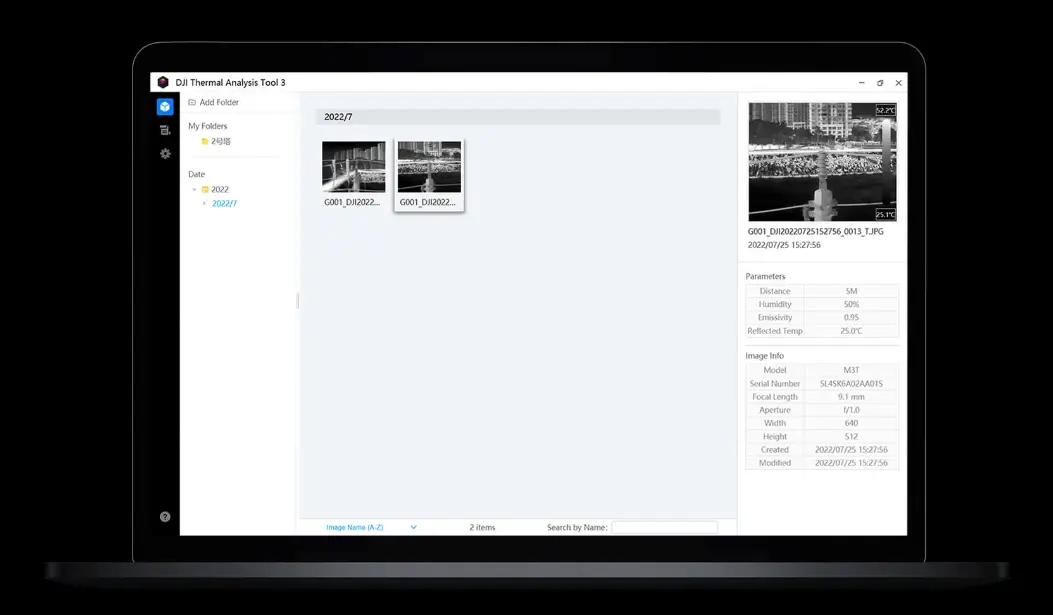1053x615 pixels.
Task: Select the first thermal image thumbnail
Action: click(x=353, y=167)
